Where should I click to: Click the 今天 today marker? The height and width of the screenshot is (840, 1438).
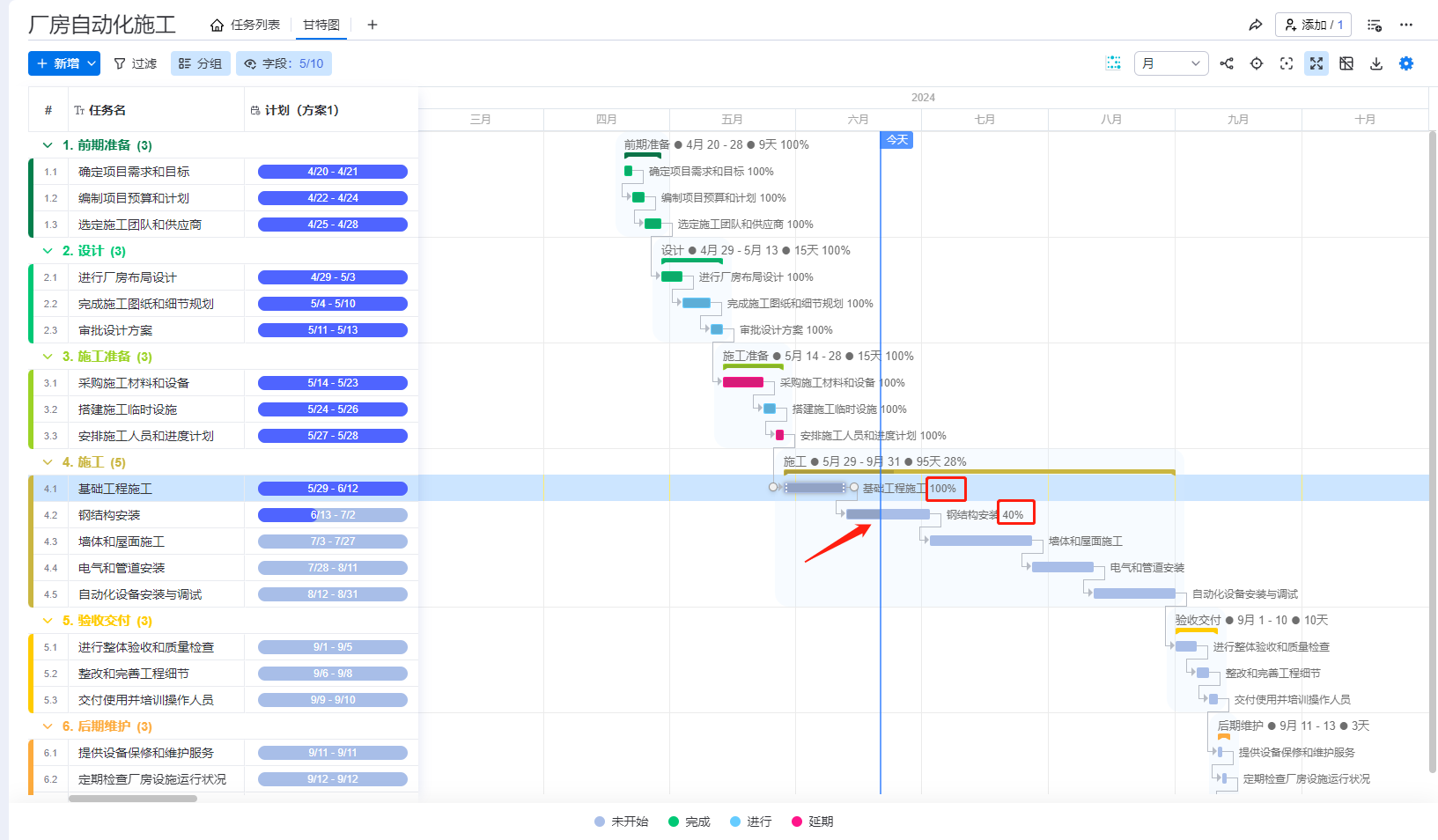896,140
